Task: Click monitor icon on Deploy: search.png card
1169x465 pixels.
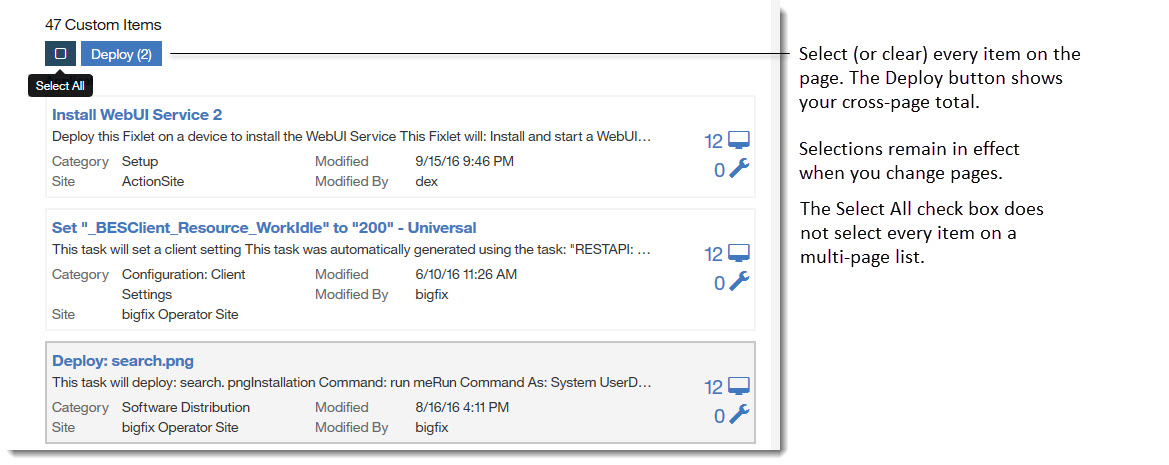Action: pos(739,387)
